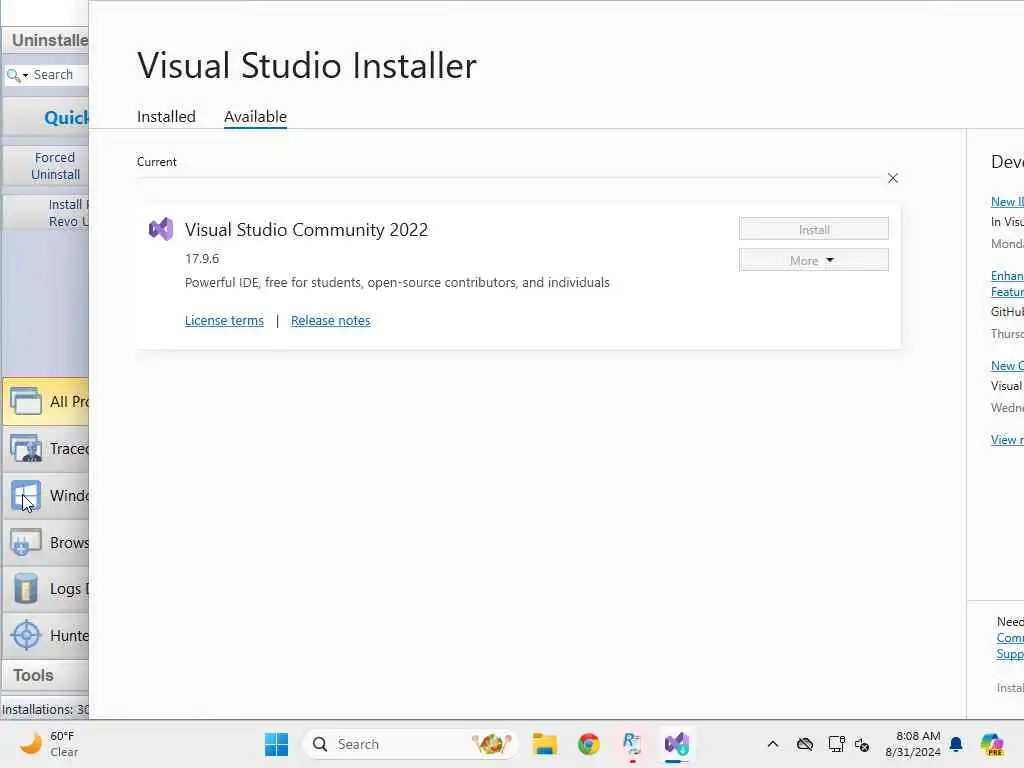Image resolution: width=1024 pixels, height=768 pixels.
Task: Open the License terms link
Action: [x=224, y=321]
